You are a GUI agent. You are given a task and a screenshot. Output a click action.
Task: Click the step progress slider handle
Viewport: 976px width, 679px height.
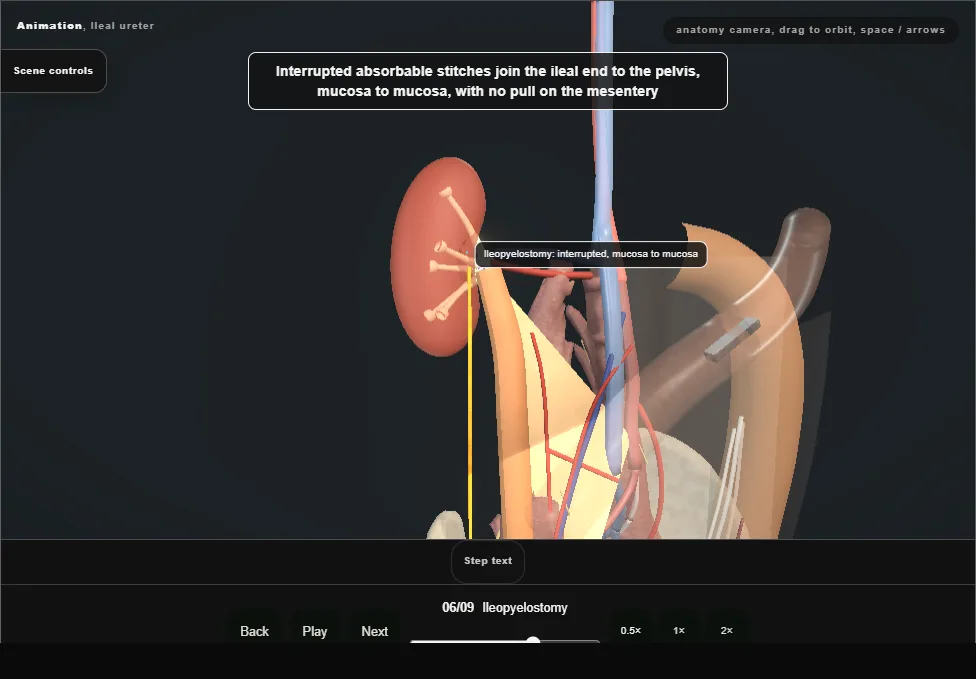pyautogui.click(x=533, y=640)
